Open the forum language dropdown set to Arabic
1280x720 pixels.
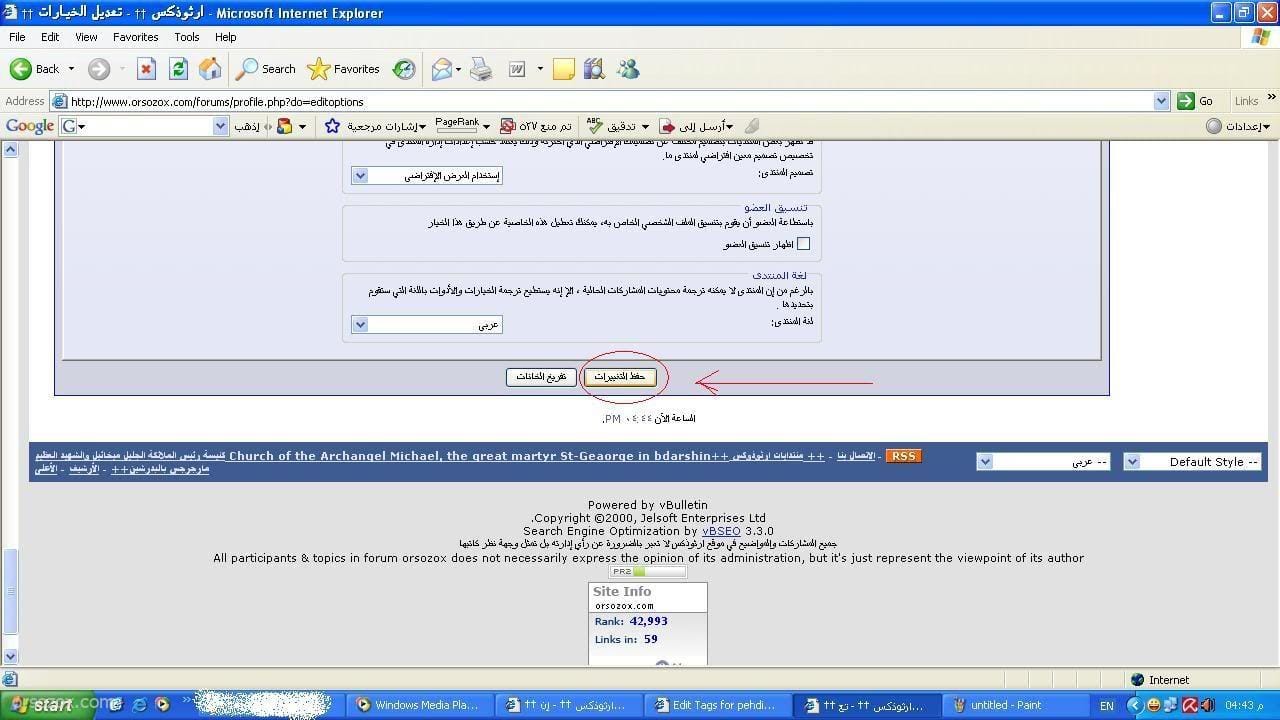tap(427, 325)
